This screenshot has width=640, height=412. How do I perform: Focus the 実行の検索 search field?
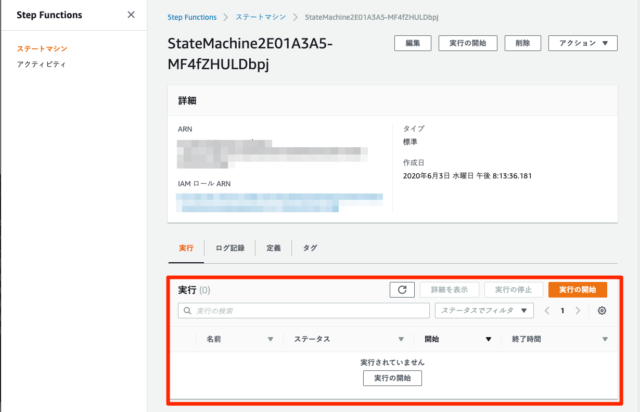click(x=304, y=311)
